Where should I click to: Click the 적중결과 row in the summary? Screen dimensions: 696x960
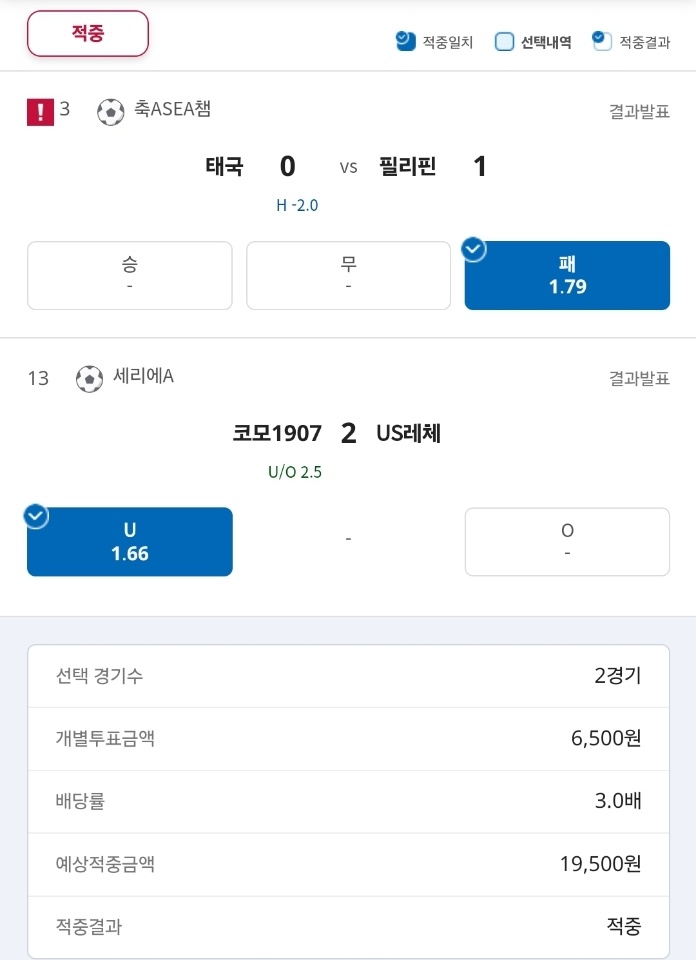coord(348,926)
